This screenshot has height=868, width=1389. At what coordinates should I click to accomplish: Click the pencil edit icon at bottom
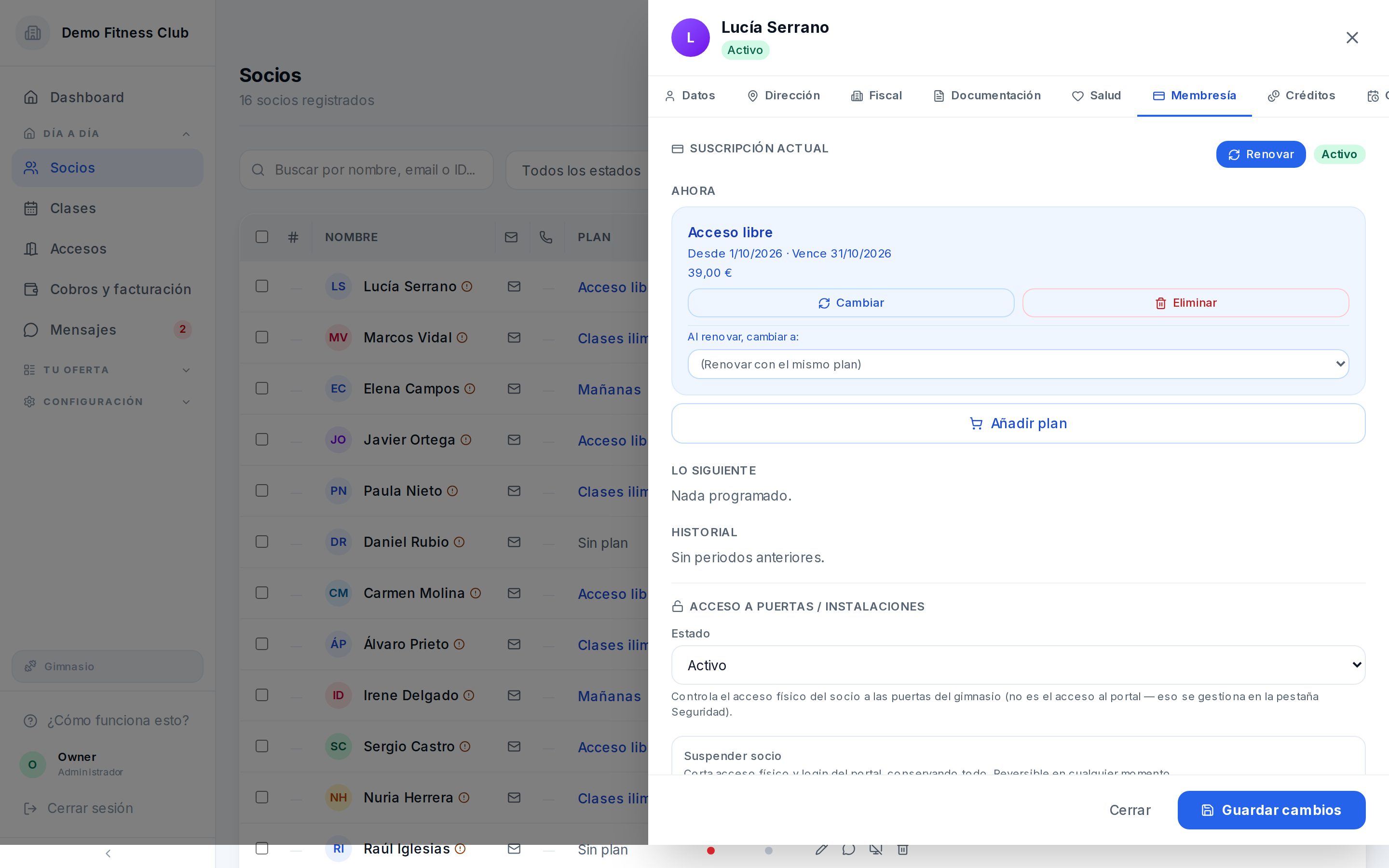(821, 849)
